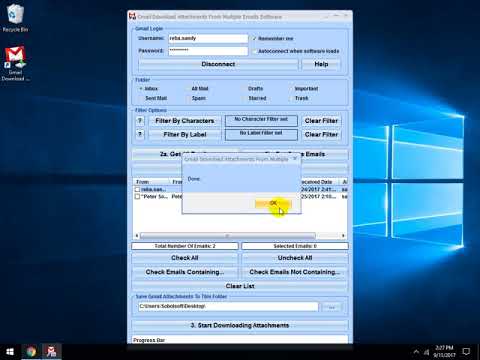The width and height of the screenshot is (480, 360).
Task: Tick the checkbox for the reba.san email row
Action: 137,189
